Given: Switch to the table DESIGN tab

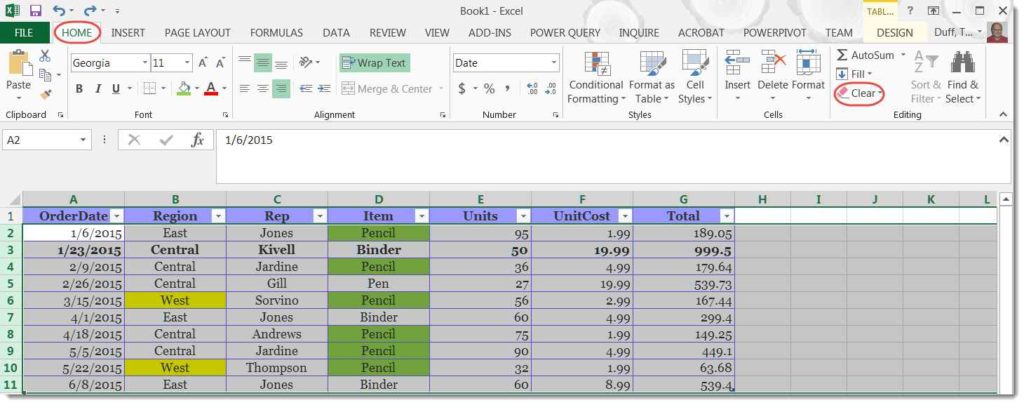Looking at the screenshot, I should [895, 33].
